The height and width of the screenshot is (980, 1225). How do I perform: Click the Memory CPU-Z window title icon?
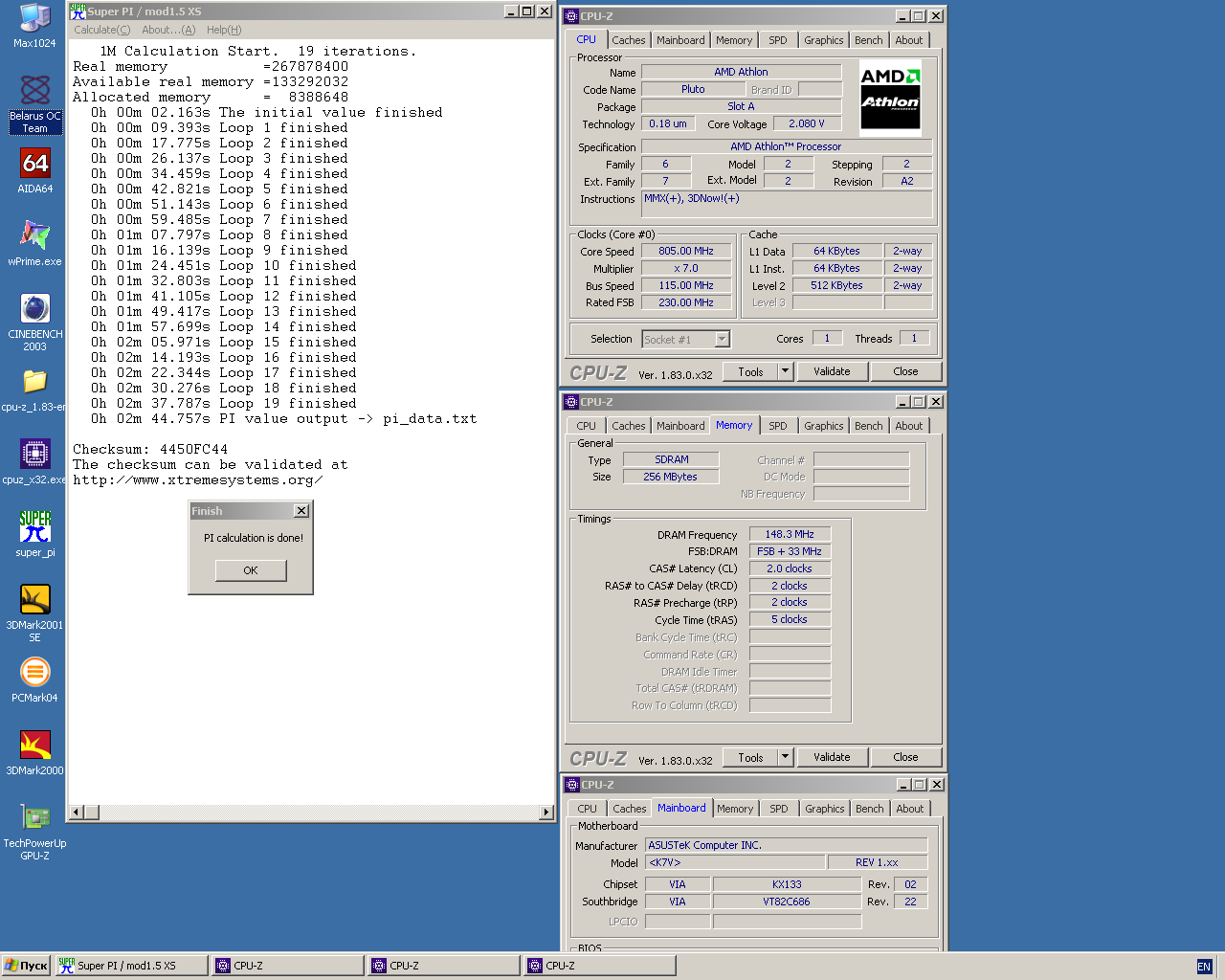[x=571, y=402]
